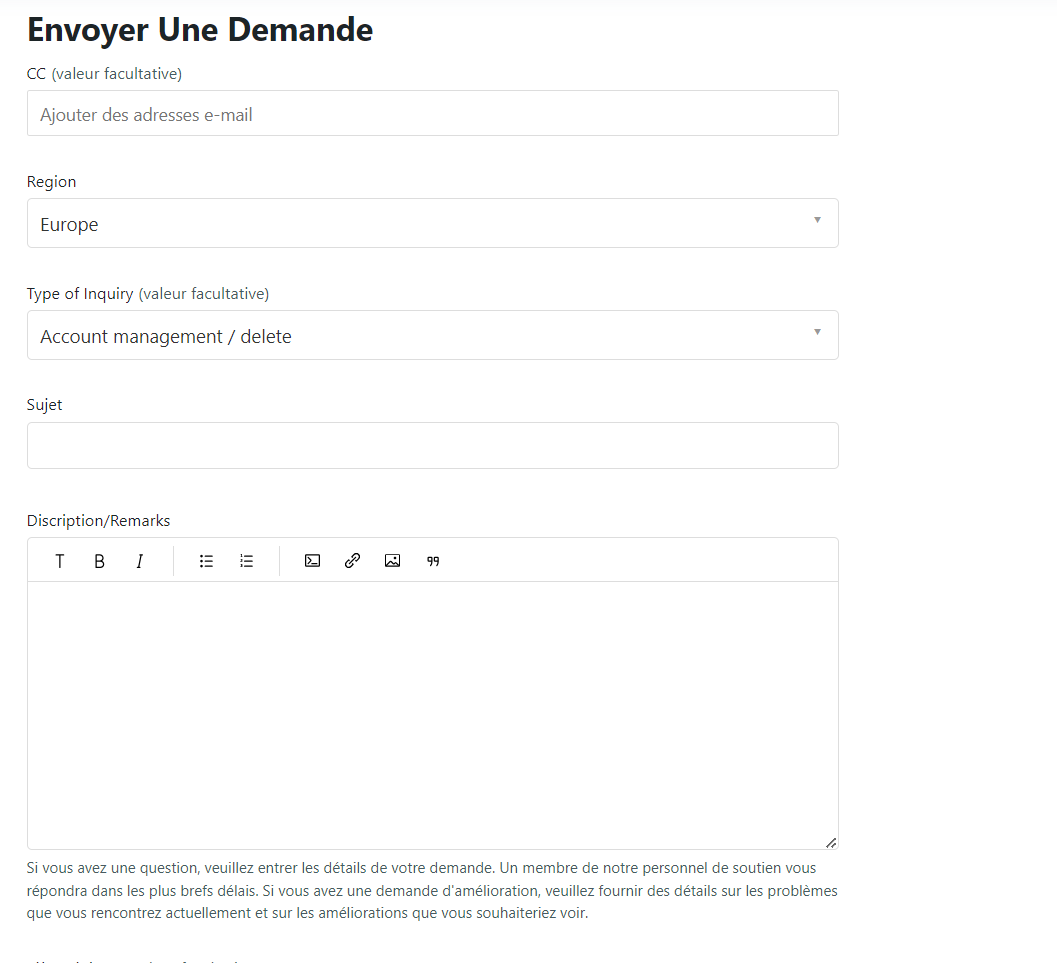Insert a bulleted list
Image resolution: width=1057 pixels, height=963 pixels.
(206, 561)
